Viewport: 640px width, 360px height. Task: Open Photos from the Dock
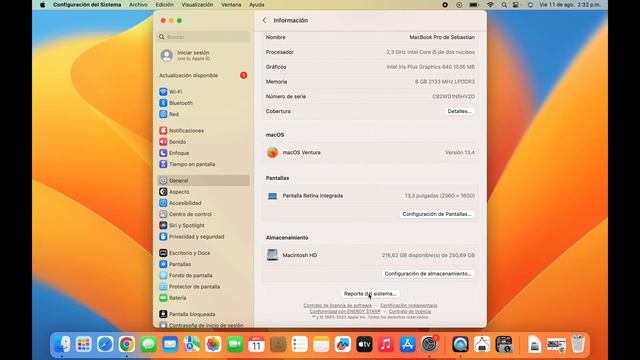[x=213, y=344]
